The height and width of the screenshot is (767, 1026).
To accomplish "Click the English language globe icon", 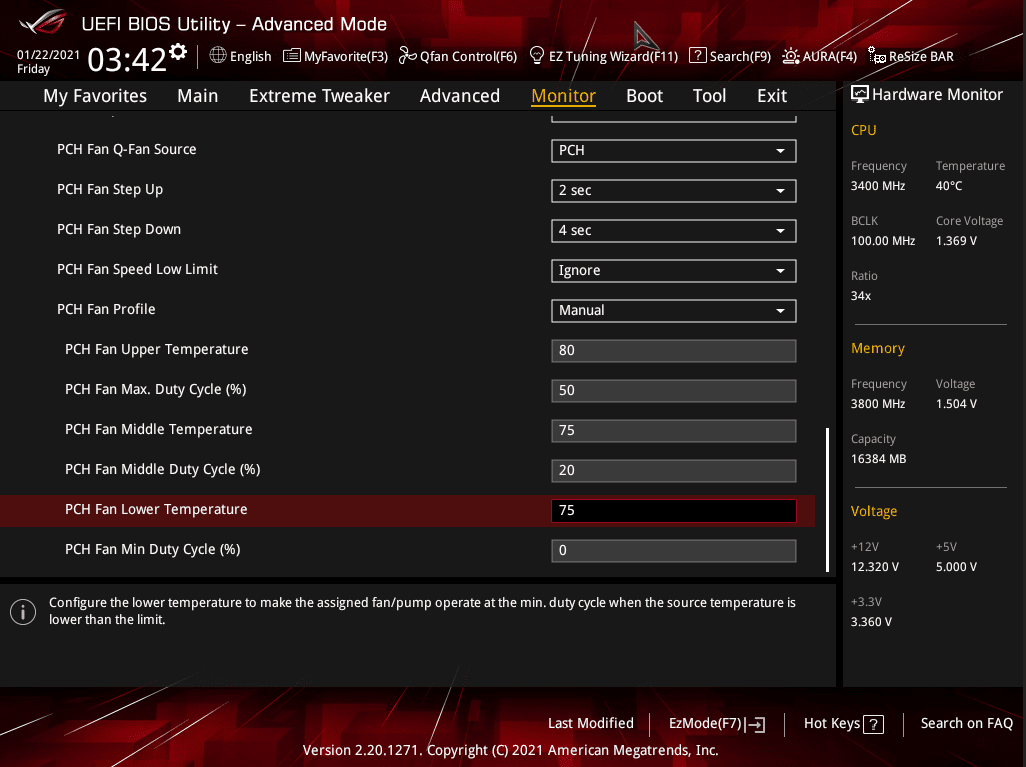I will [217, 56].
